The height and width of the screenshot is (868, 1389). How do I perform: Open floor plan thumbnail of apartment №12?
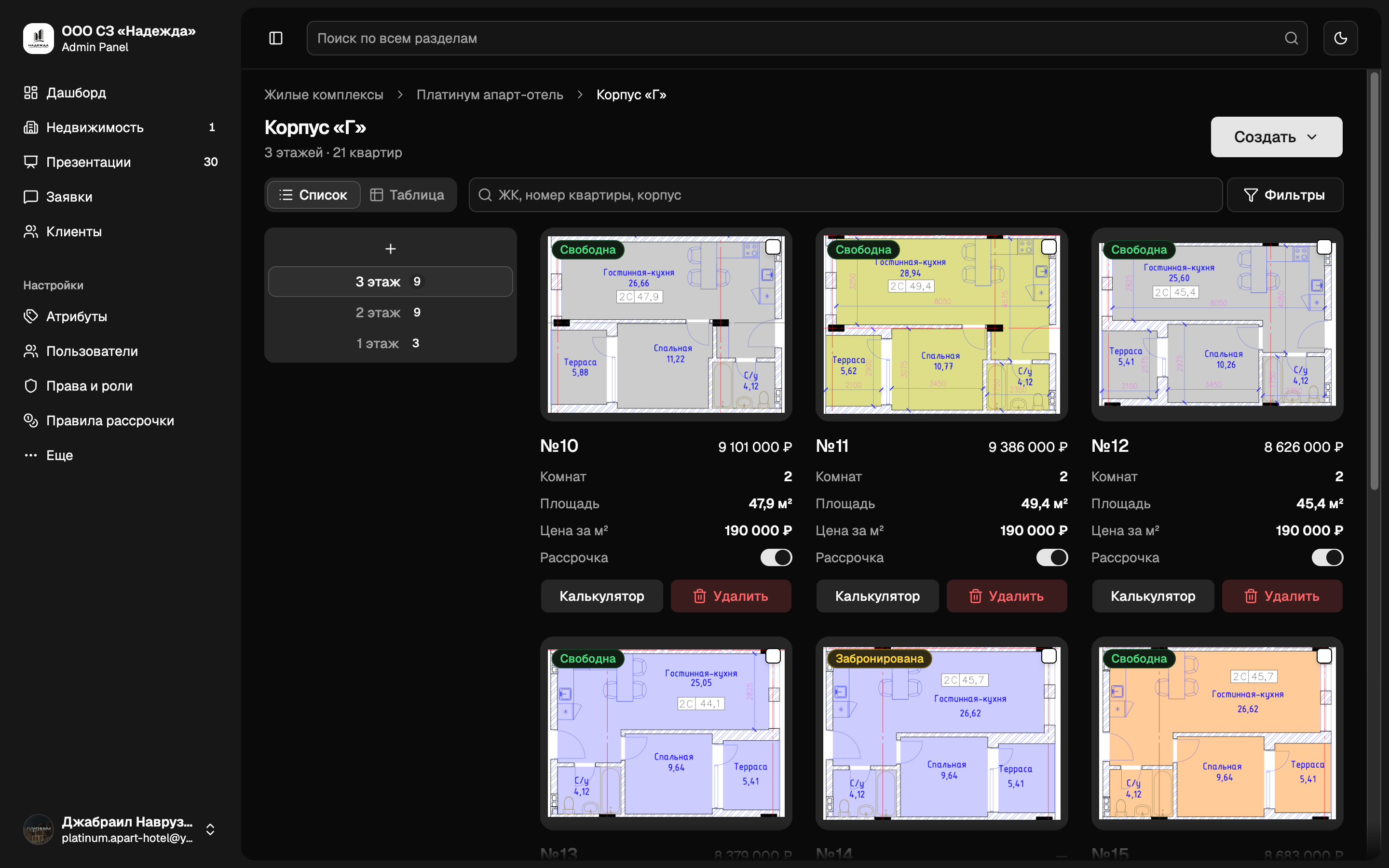[x=1217, y=325]
